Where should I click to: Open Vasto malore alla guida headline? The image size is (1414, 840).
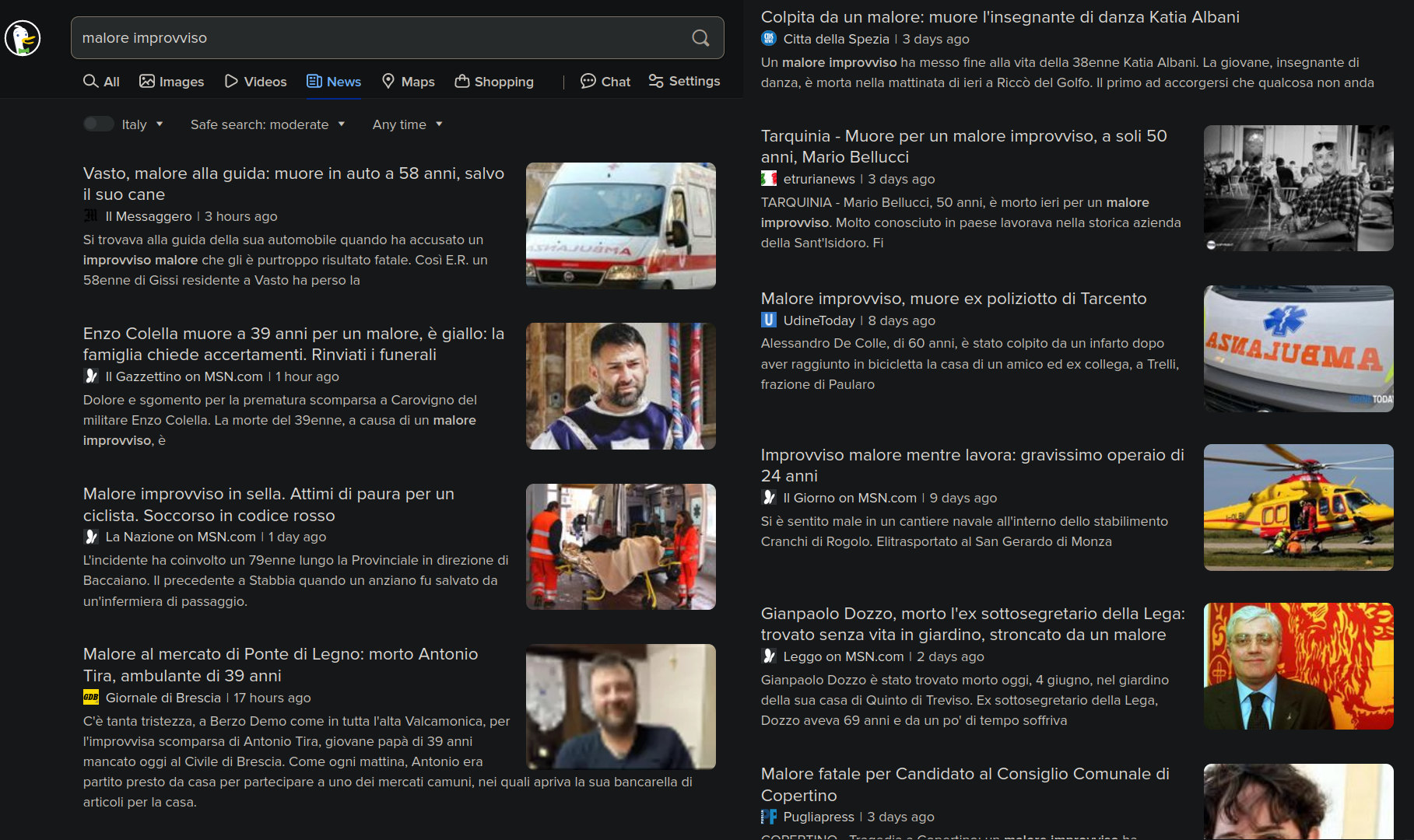pyautogui.click(x=293, y=184)
